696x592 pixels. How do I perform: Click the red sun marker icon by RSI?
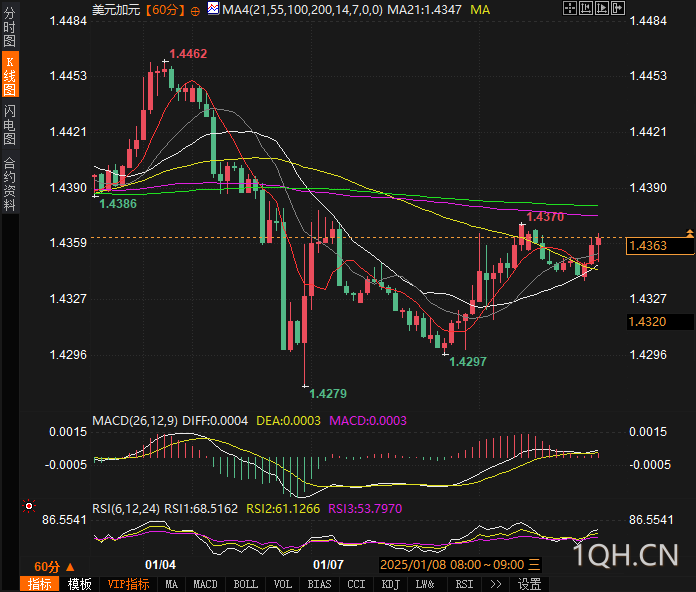tap(29, 506)
